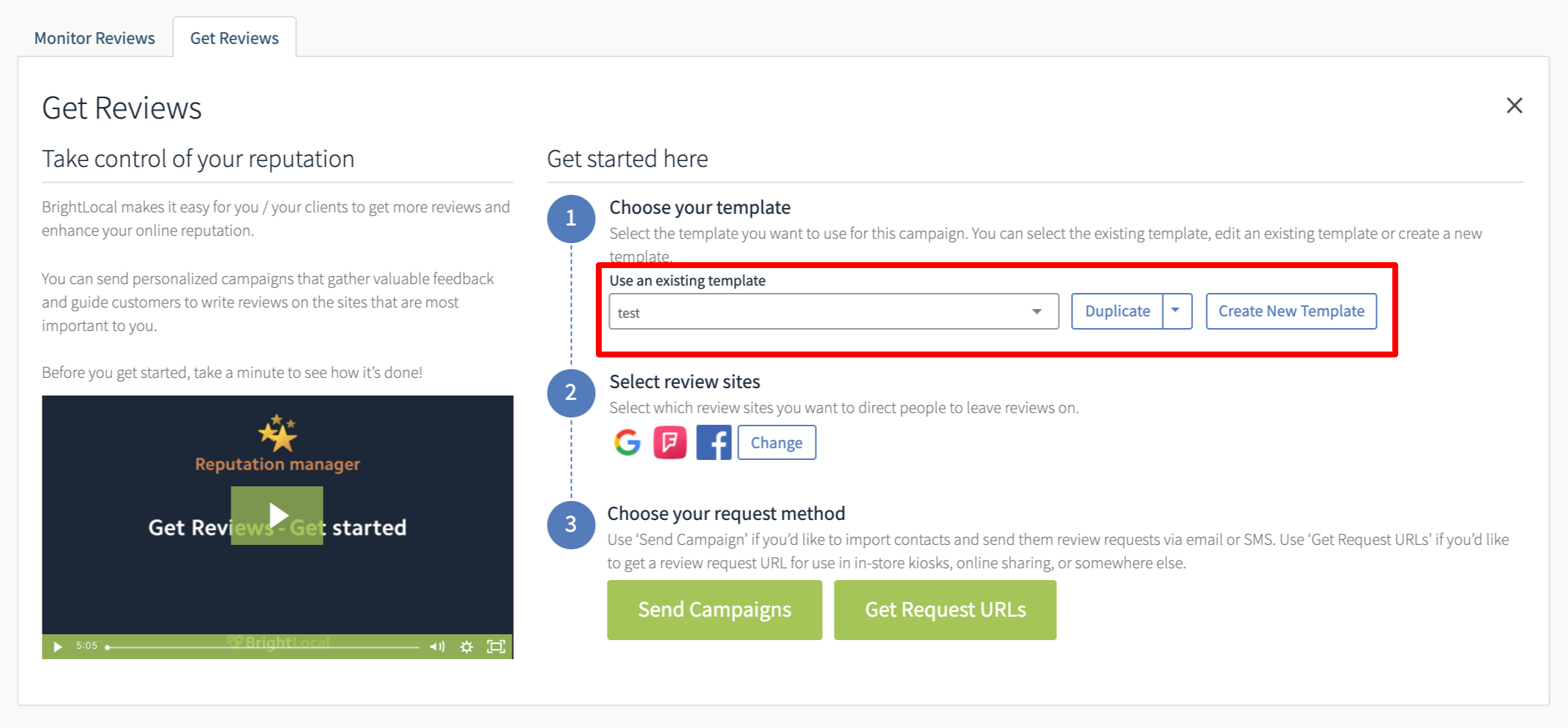Play the video with the center play button
The height and width of the screenshot is (728, 1568).
point(277,516)
